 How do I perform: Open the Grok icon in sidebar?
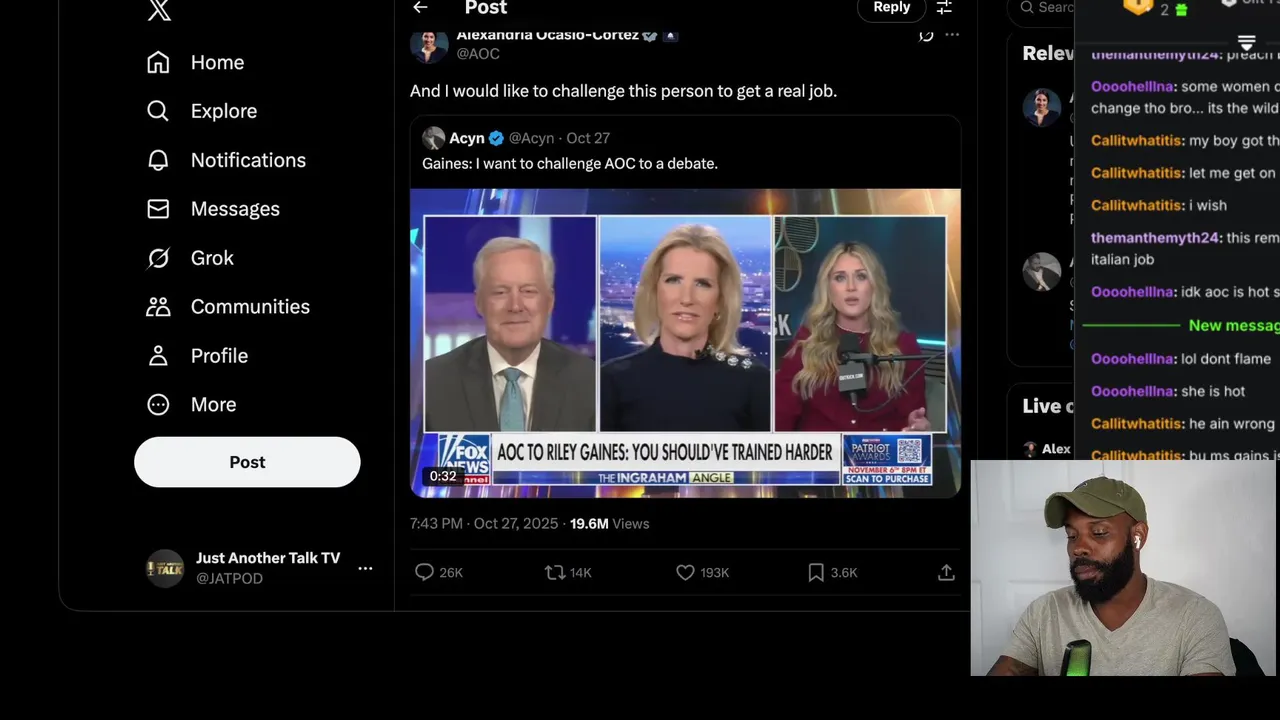click(x=158, y=258)
